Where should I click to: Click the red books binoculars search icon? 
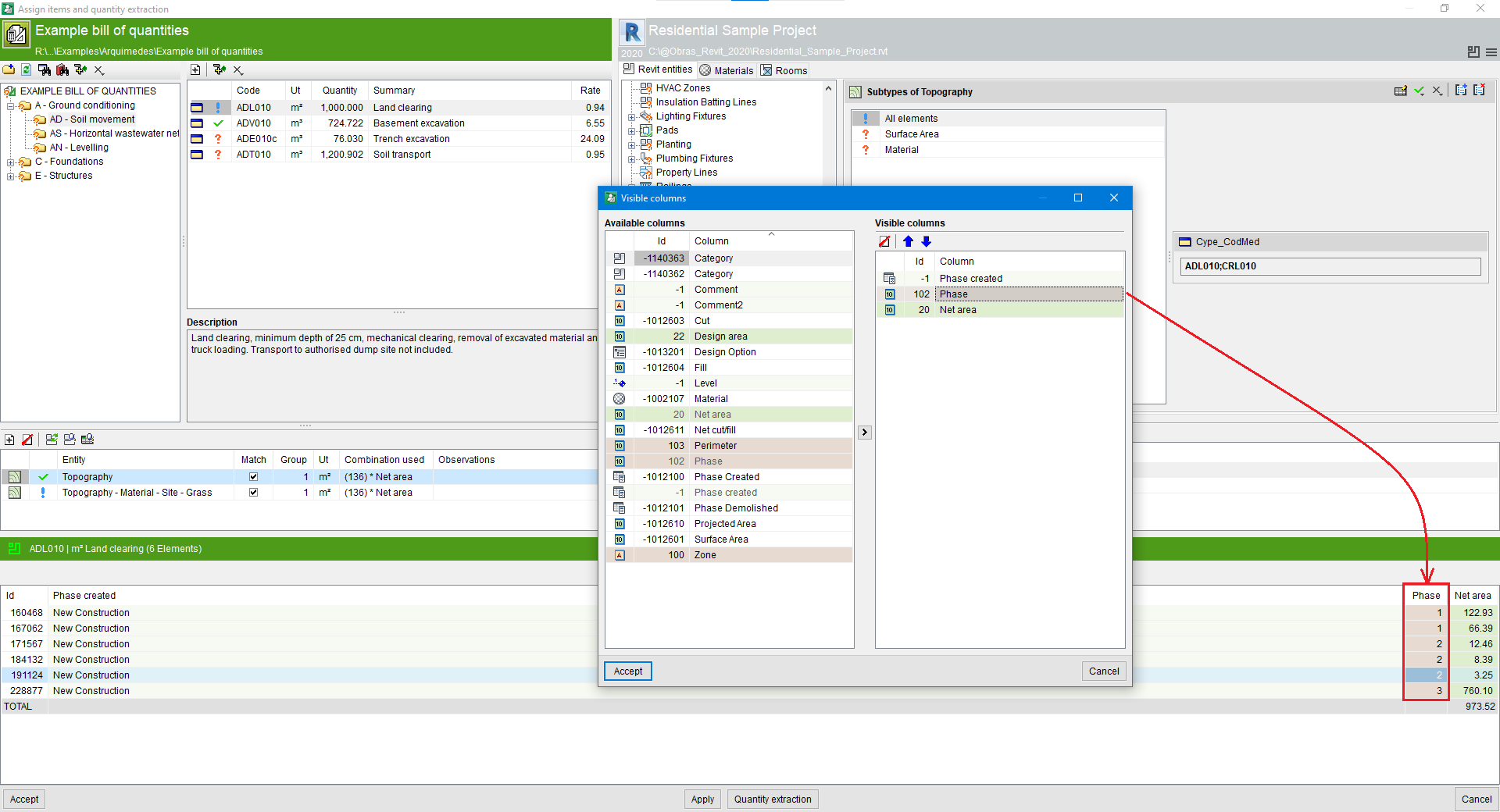(62, 69)
